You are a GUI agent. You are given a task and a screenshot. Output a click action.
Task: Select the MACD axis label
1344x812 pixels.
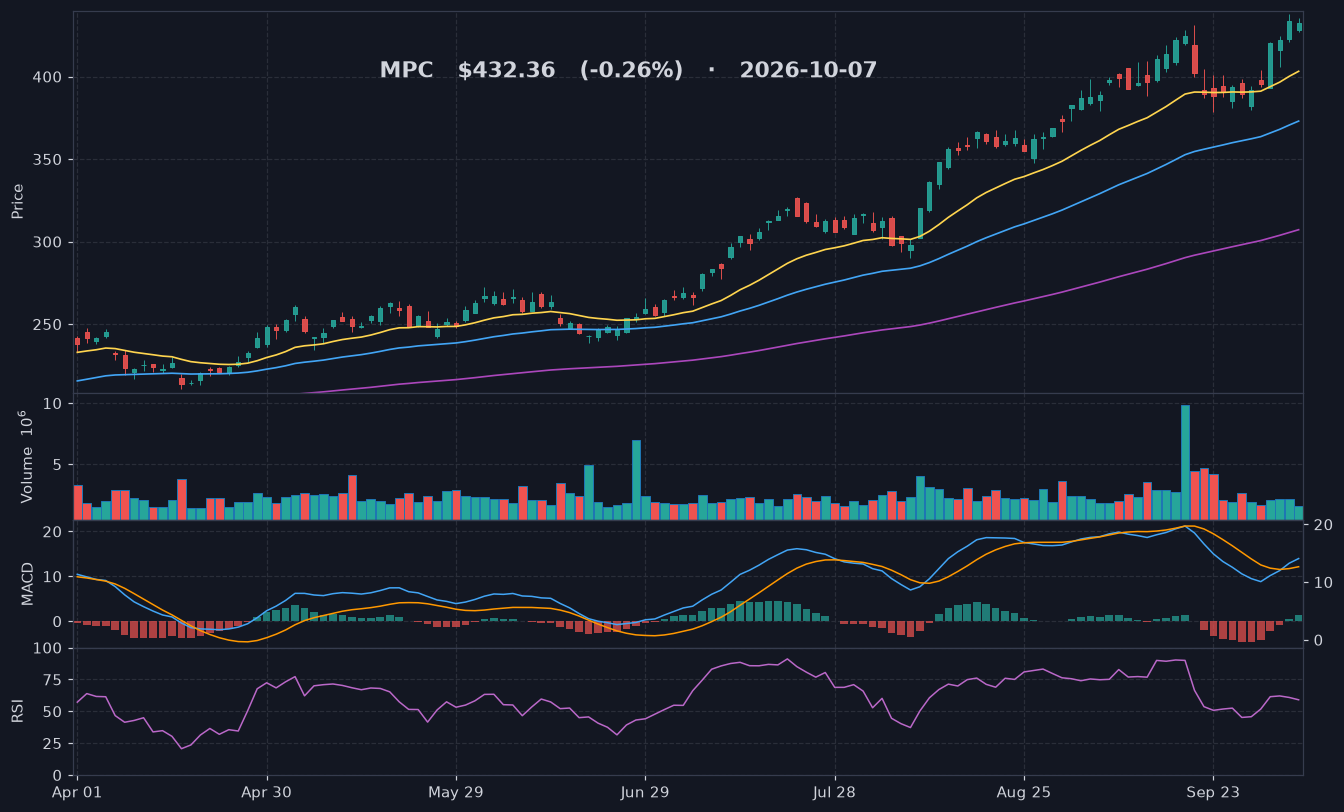[28, 583]
